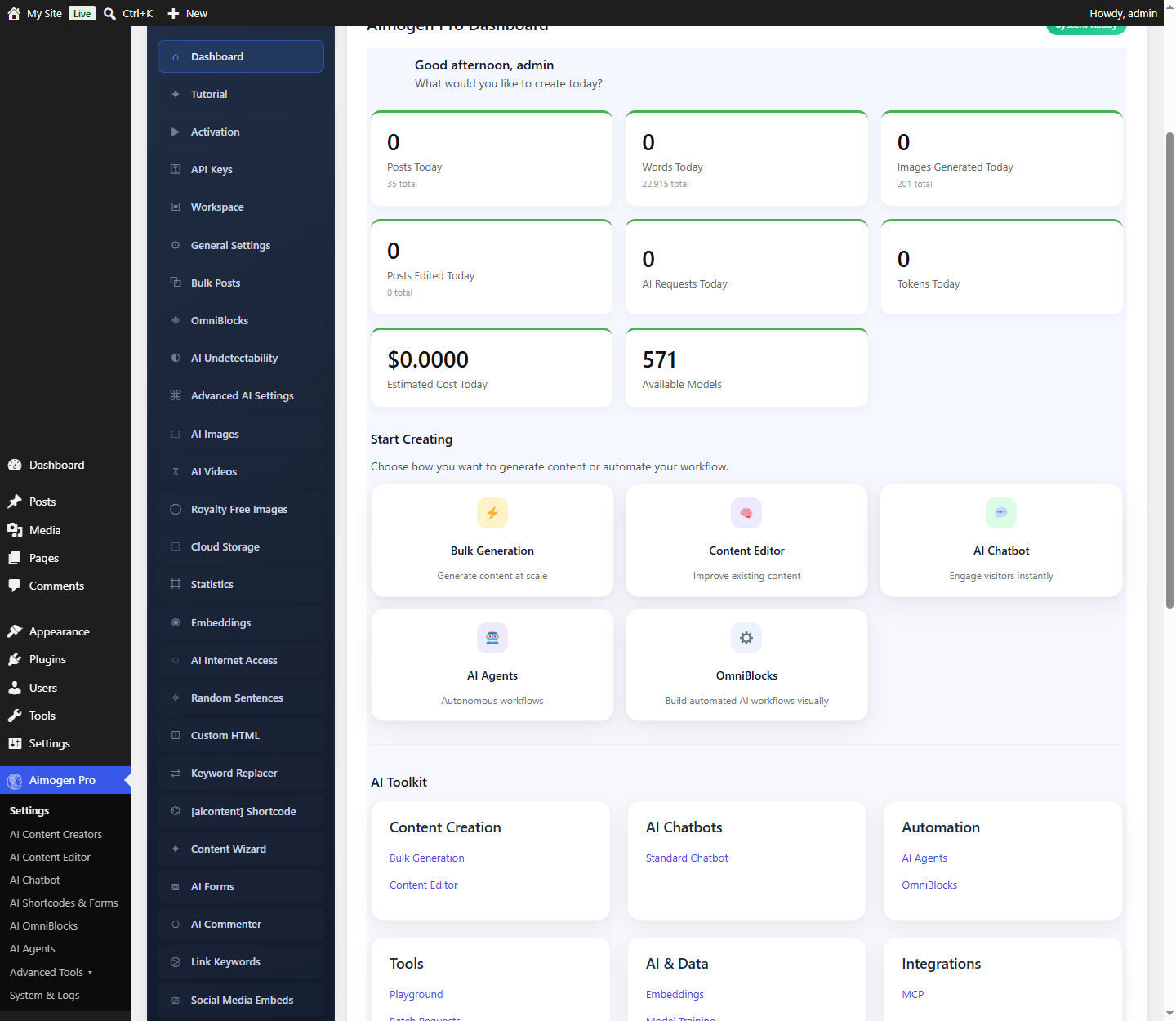
Task: Go to the Custom HTML tab
Action: pyautogui.click(x=241, y=735)
